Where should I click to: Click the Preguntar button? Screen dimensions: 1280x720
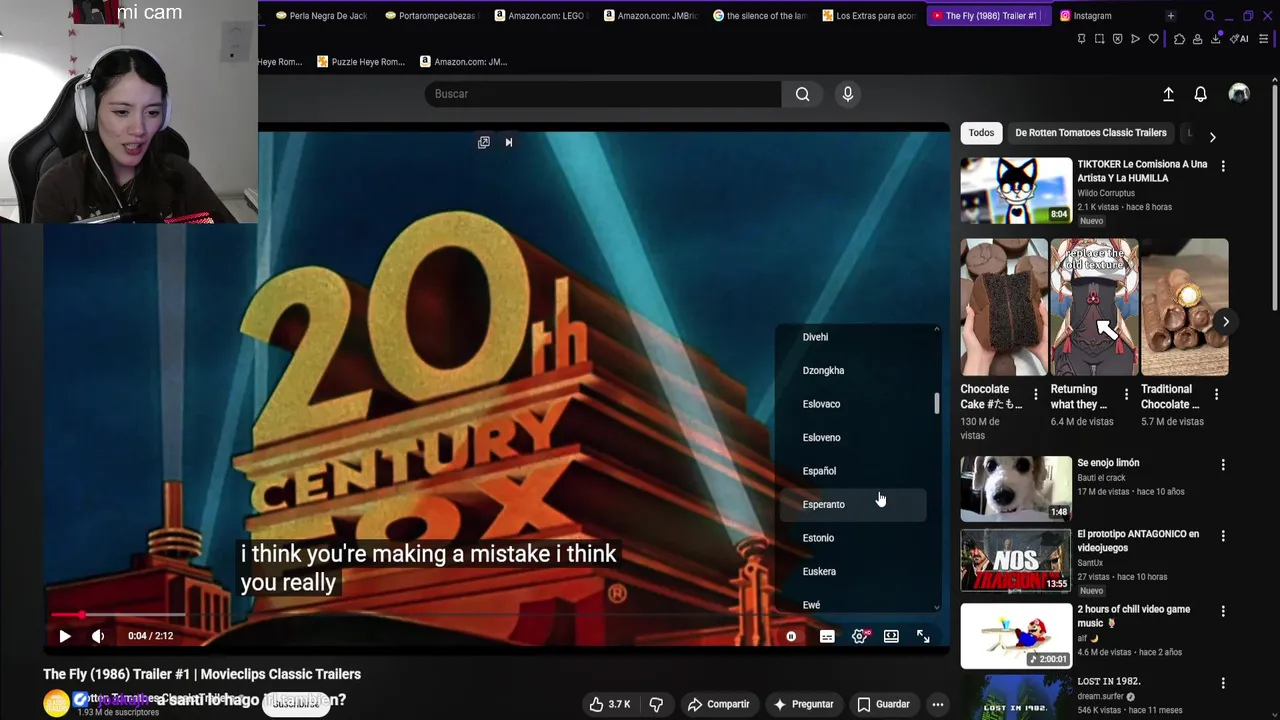point(803,704)
